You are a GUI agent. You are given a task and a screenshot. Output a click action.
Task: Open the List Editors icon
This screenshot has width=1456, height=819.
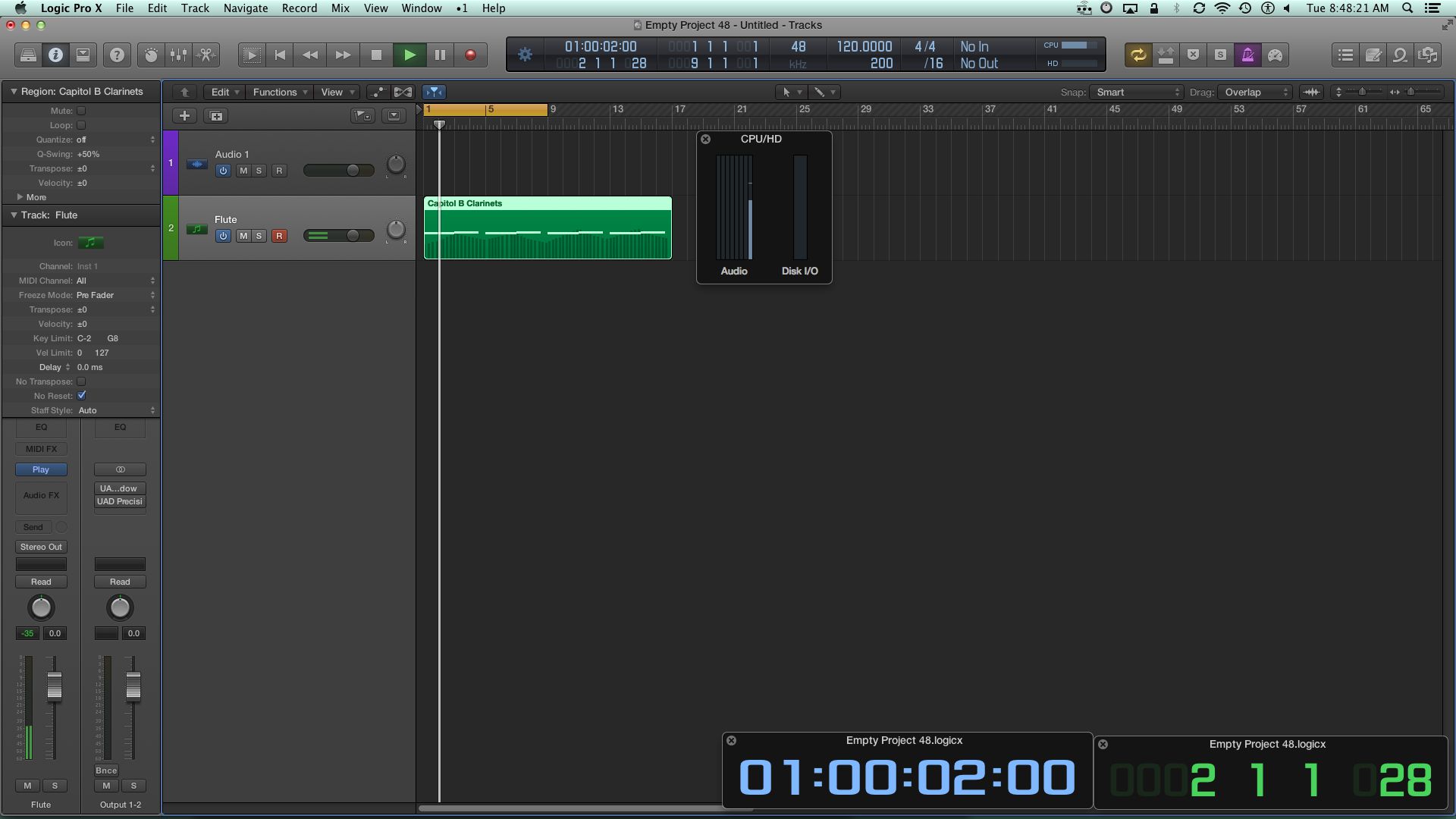pos(1345,55)
